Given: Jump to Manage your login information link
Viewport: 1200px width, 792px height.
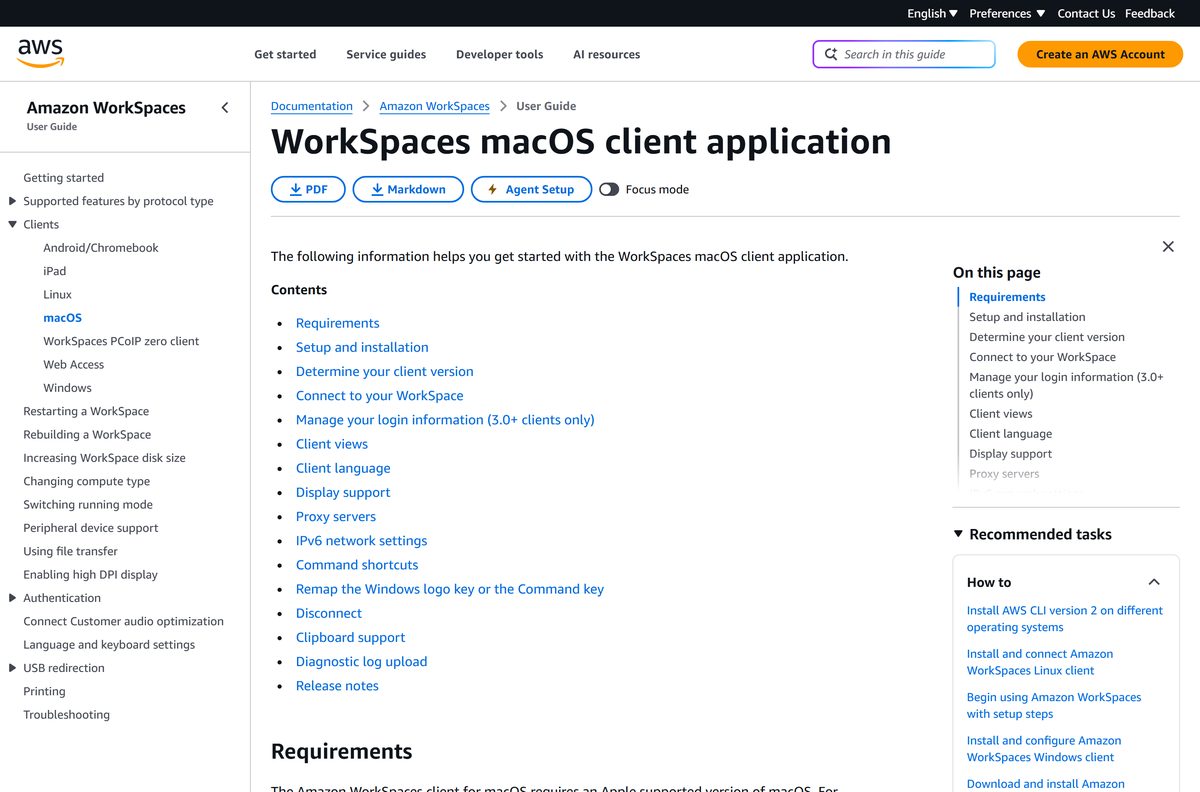Looking at the screenshot, I should (x=445, y=420).
